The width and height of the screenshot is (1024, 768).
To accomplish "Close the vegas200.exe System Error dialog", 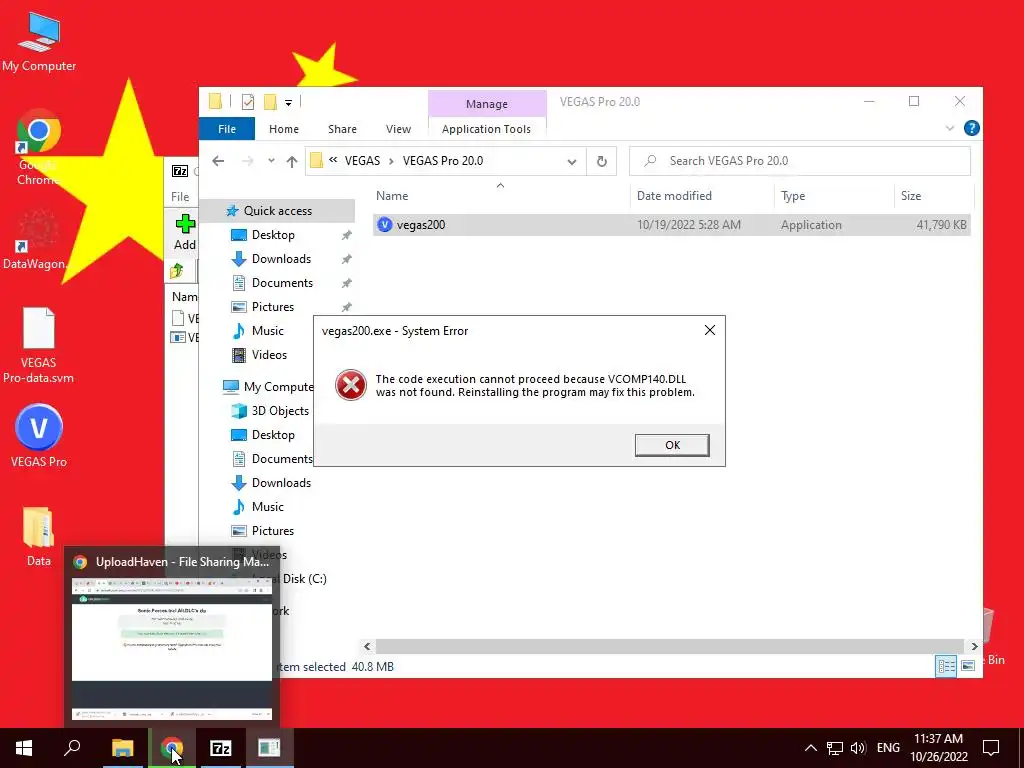I will 710,330.
